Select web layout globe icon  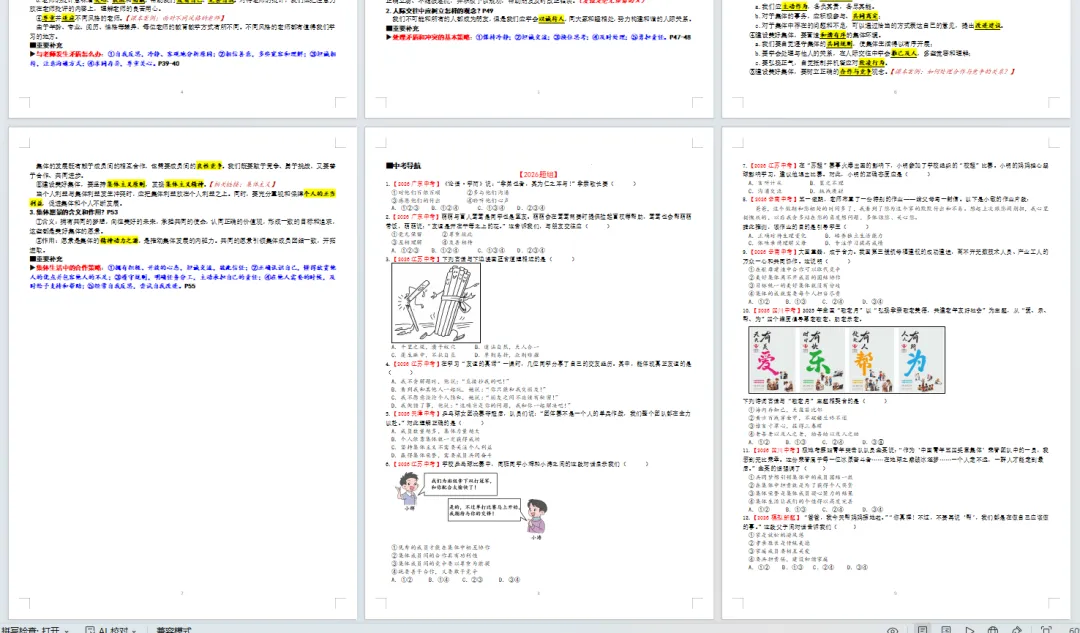(993, 630)
